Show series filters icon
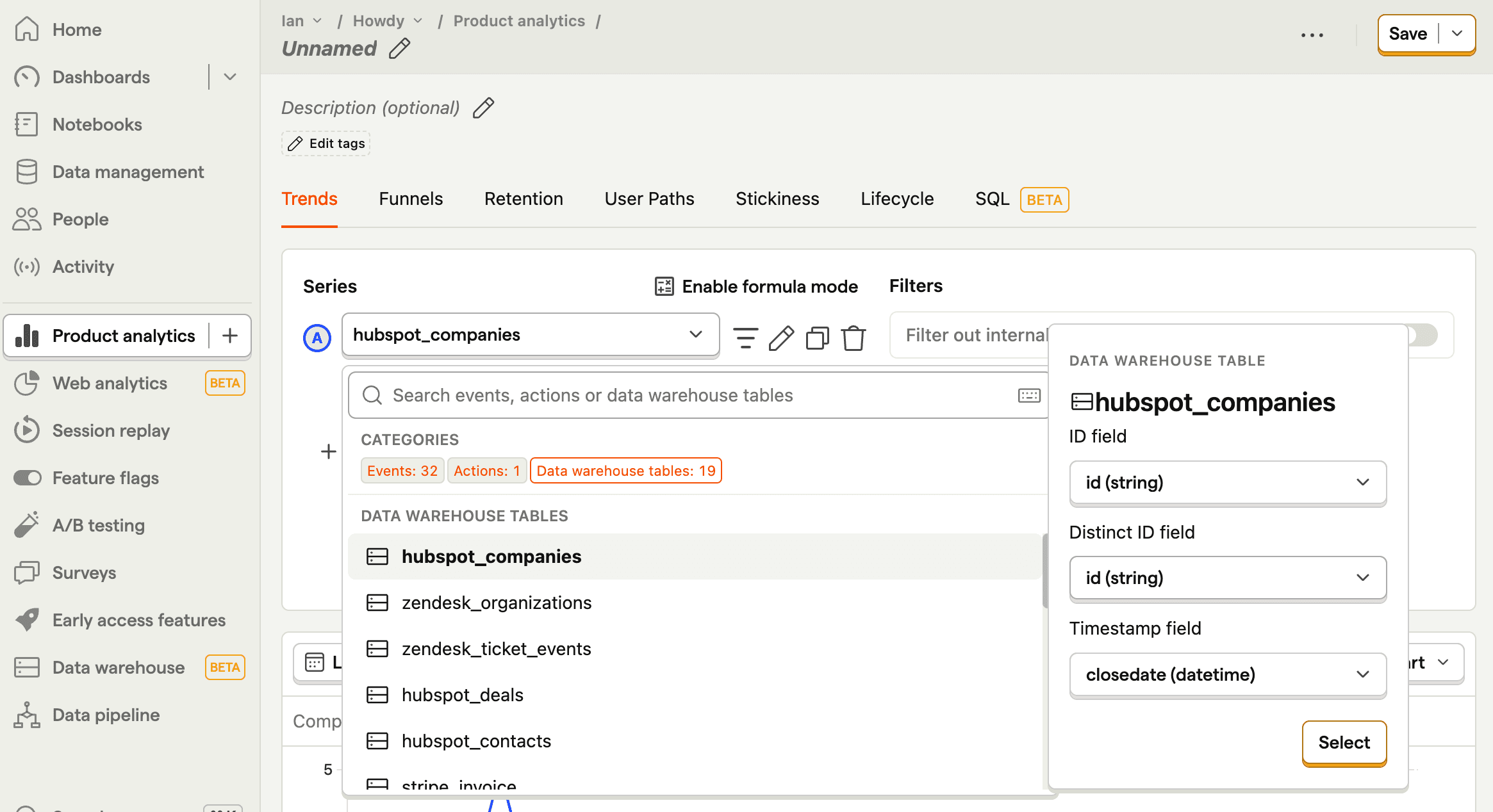Screen dimensions: 1493x812 [x=745, y=337]
